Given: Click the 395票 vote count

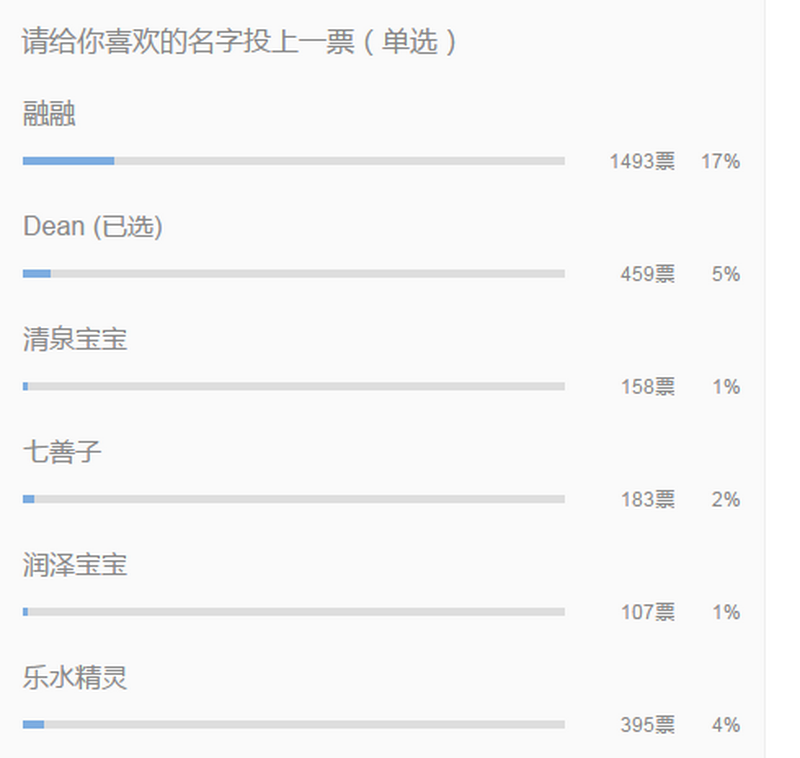Looking at the screenshot, I should 647,725.
